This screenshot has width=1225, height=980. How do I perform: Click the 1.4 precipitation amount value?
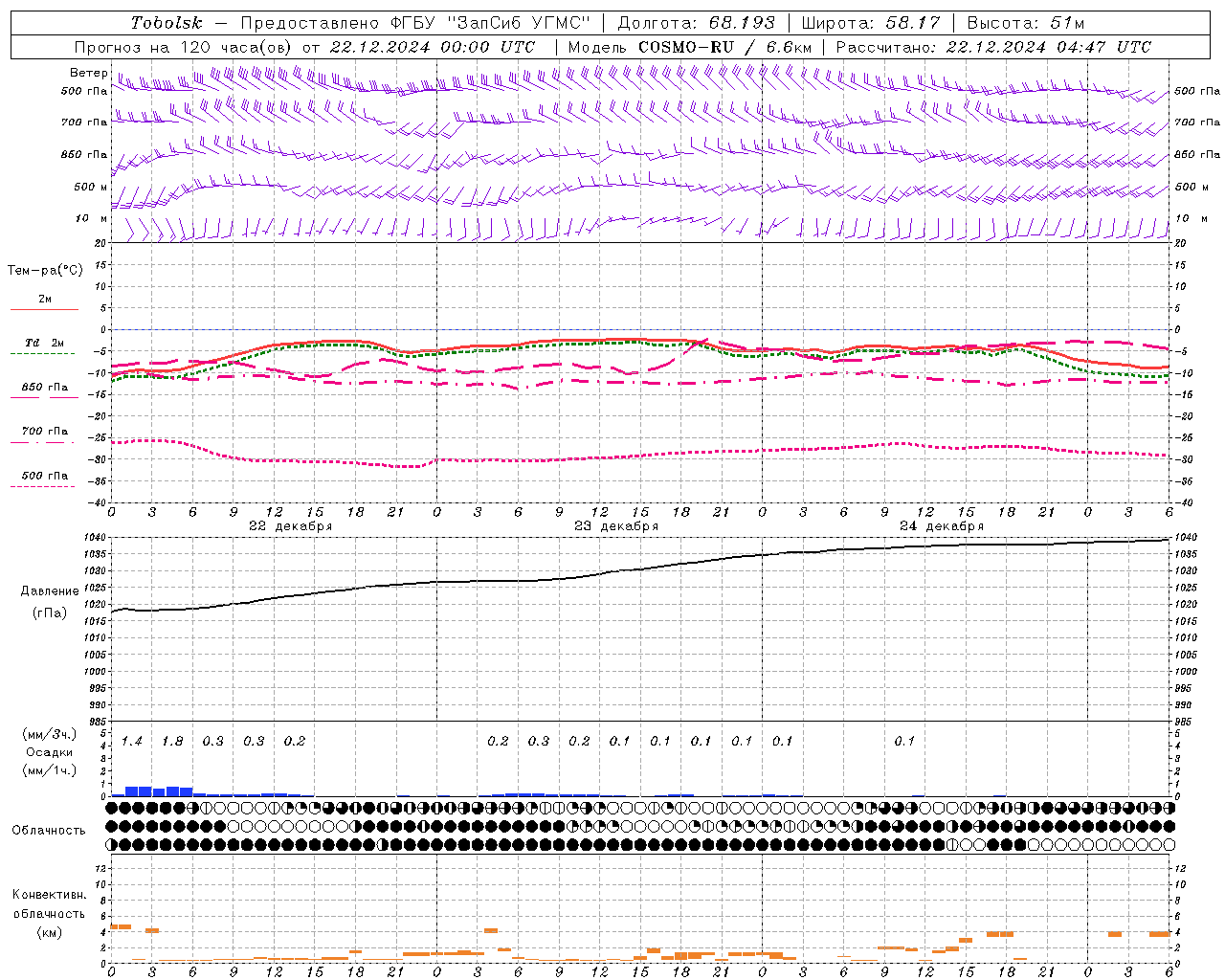click(x=132, y=741)
